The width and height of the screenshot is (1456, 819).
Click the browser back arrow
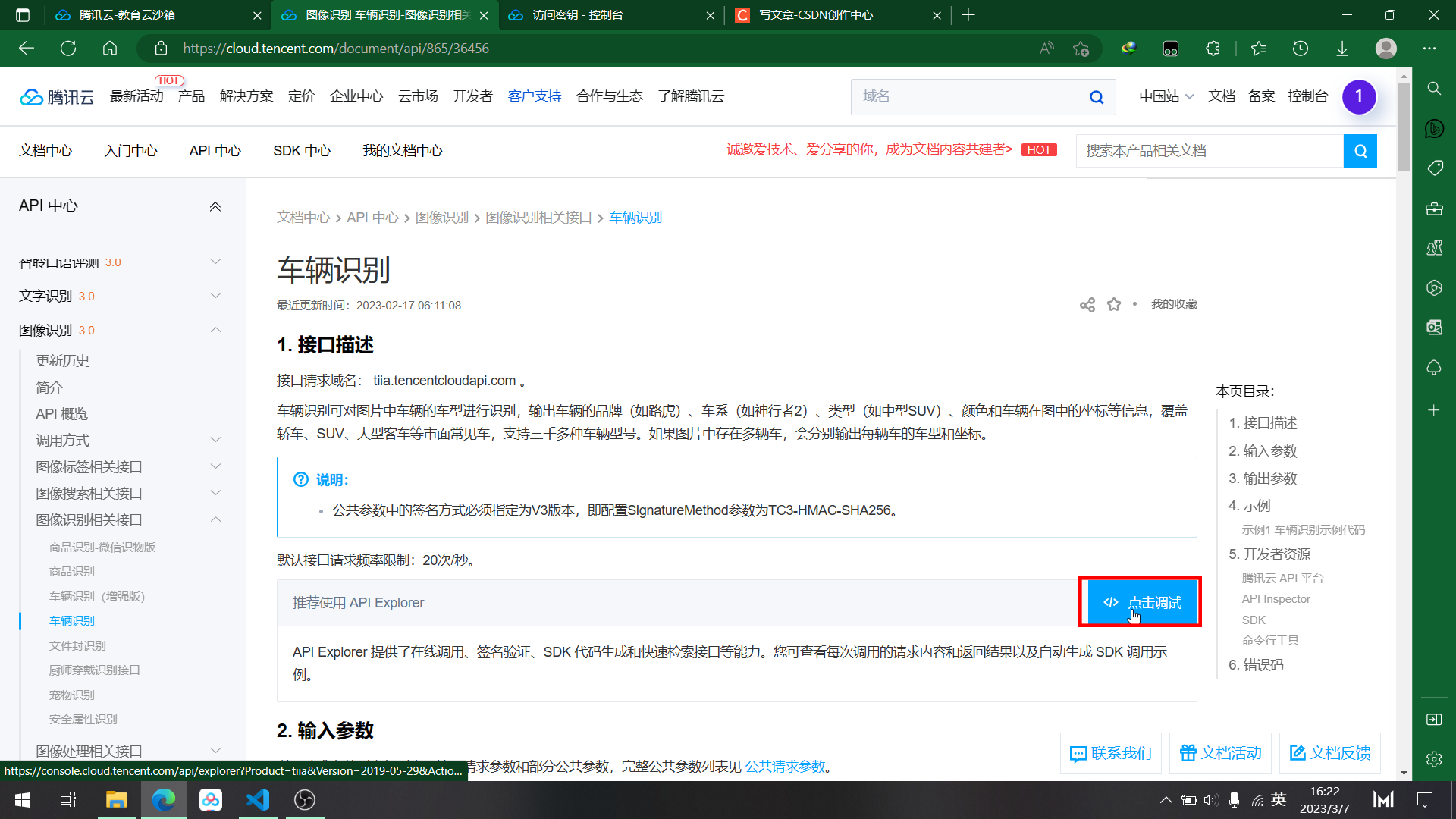27,49
